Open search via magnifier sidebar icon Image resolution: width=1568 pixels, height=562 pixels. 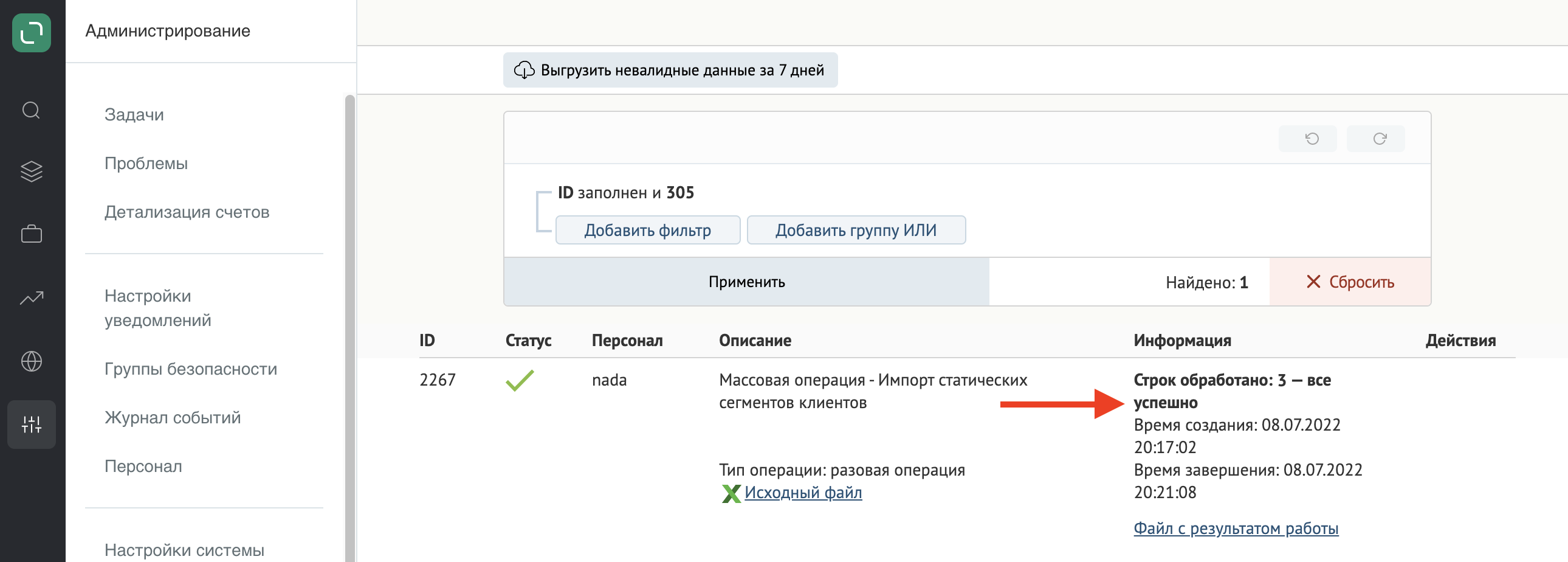click(x=32, y=111)
